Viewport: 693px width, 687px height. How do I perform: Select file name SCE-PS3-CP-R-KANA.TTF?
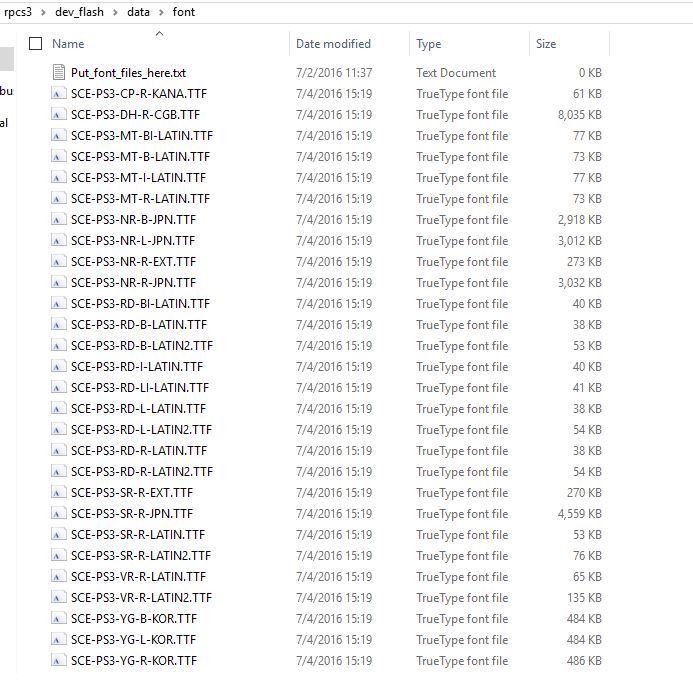pos(139,94)
